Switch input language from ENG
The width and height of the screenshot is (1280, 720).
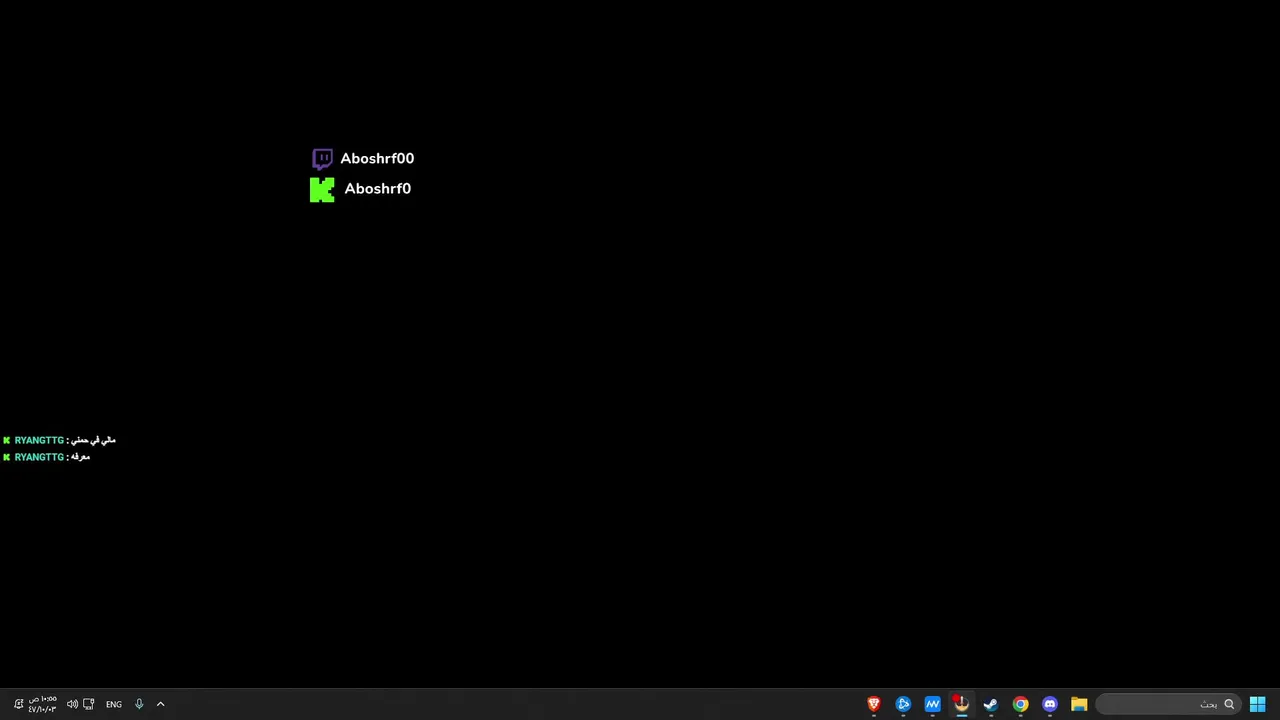coord(114,704)
